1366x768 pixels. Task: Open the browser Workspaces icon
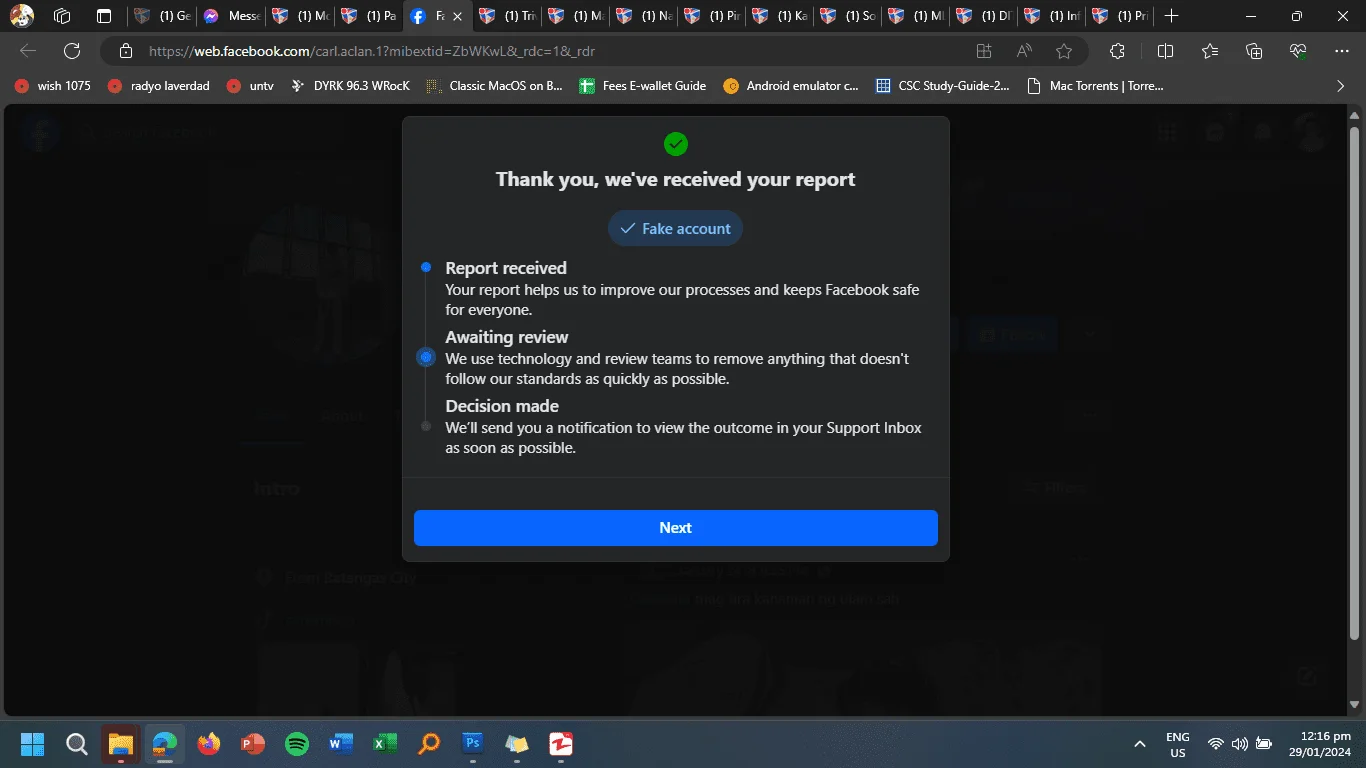(63, 16)
